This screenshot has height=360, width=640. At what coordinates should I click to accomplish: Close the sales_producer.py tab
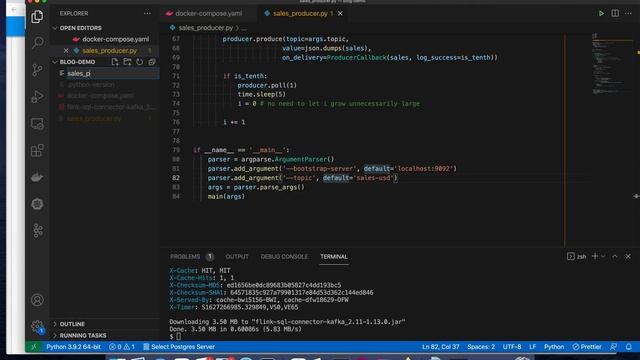point(340,13)
